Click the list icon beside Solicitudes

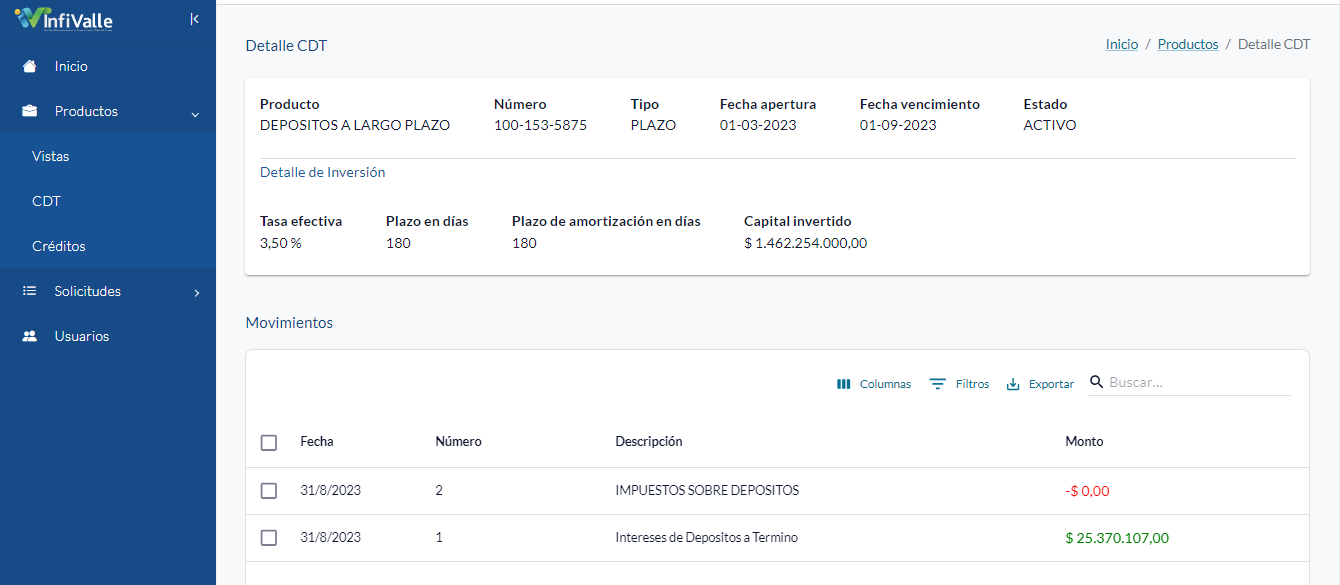coord(30,291)
